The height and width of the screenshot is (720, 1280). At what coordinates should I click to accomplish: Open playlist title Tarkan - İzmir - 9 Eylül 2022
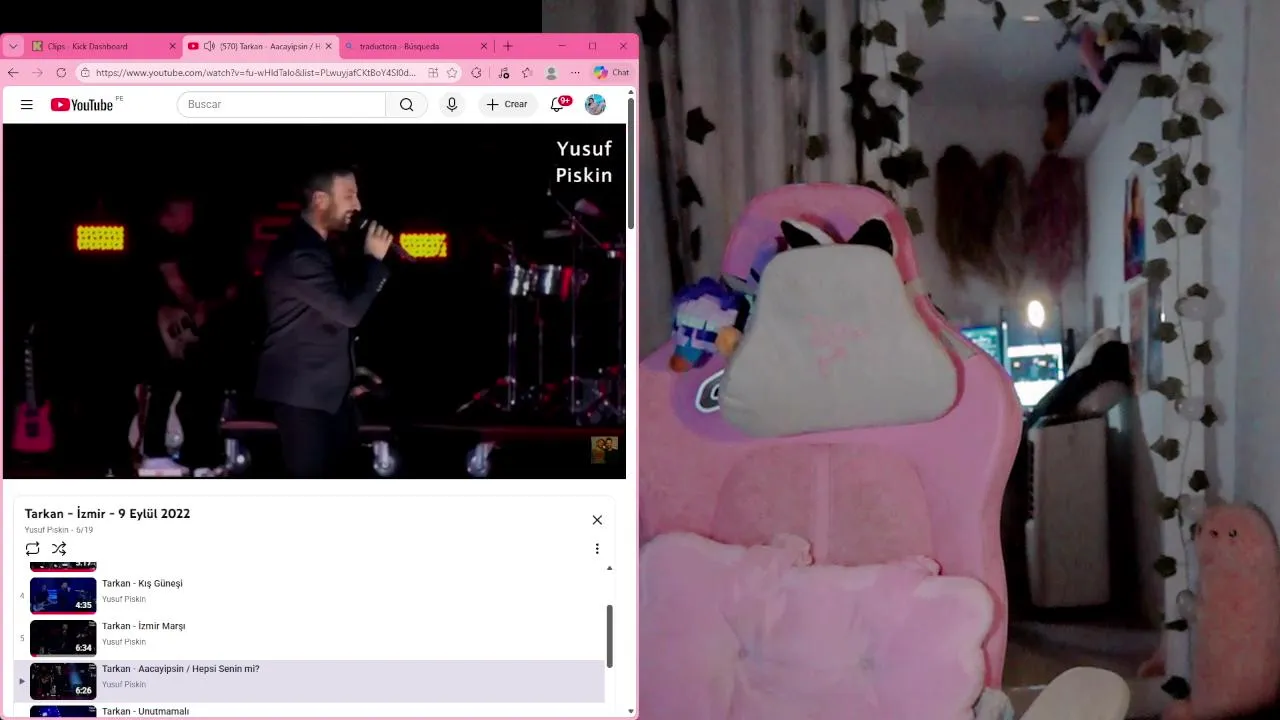tap(107, 514)
